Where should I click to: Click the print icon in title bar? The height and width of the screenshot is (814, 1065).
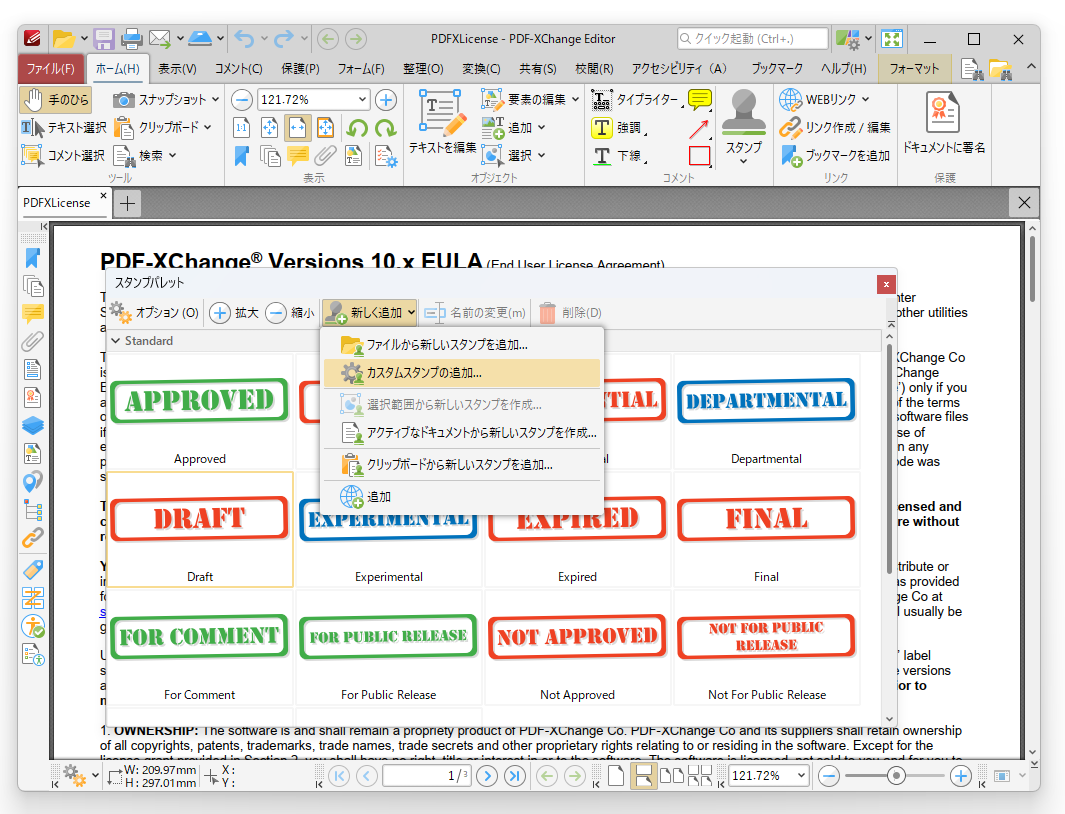pos(131,39)
